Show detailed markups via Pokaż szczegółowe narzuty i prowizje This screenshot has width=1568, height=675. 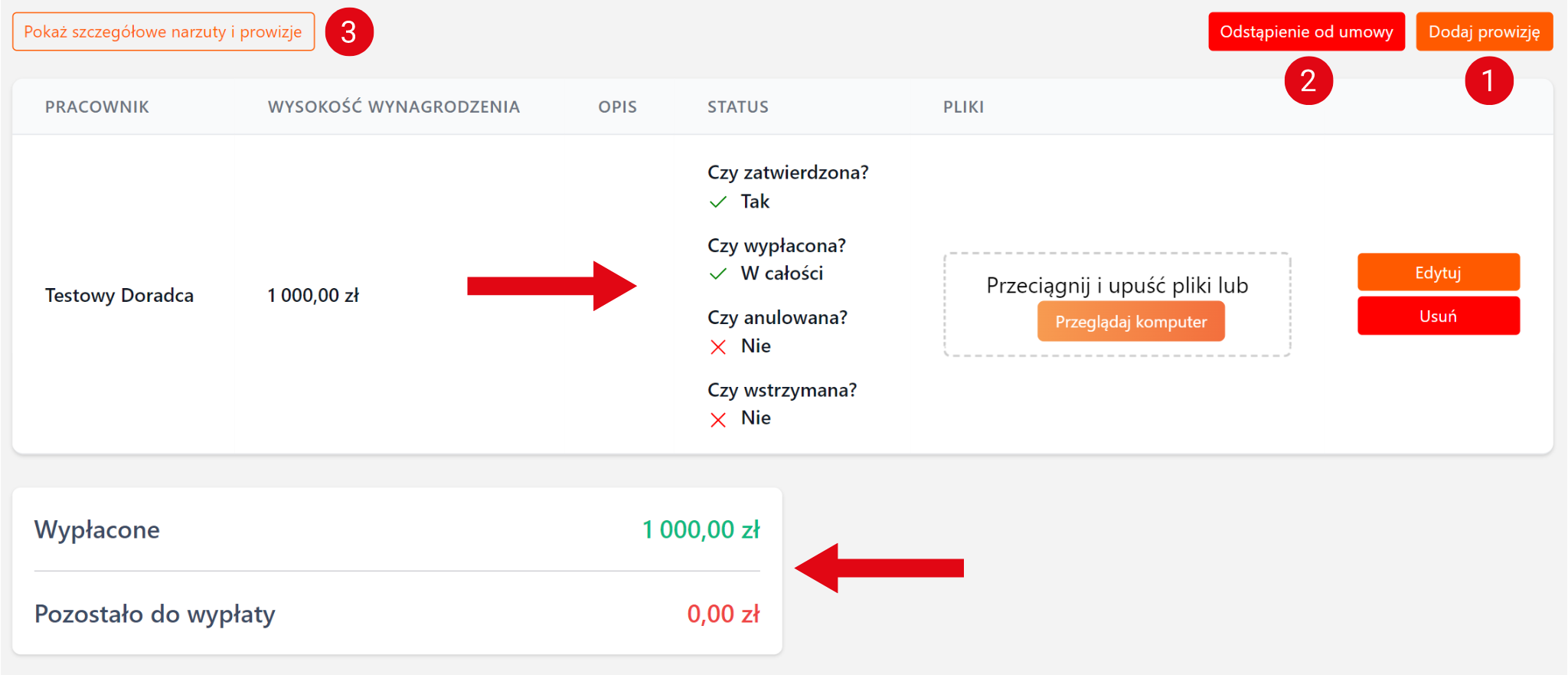click(163, 32)
